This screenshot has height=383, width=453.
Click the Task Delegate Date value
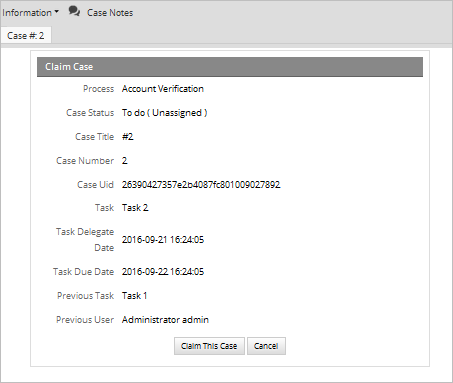(x=163, y=240)
